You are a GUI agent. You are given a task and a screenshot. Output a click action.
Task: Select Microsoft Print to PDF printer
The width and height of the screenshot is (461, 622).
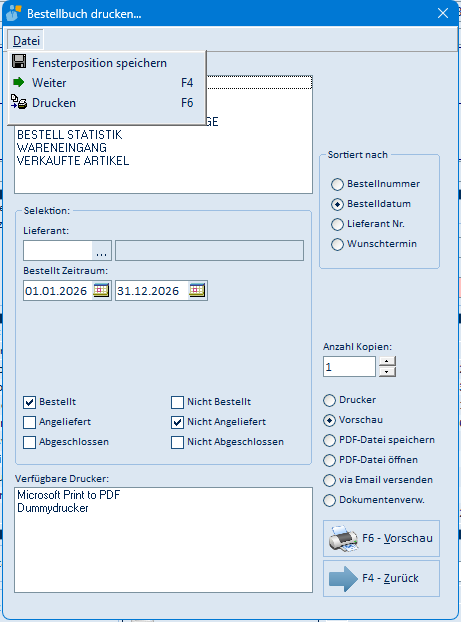point(69,495)
